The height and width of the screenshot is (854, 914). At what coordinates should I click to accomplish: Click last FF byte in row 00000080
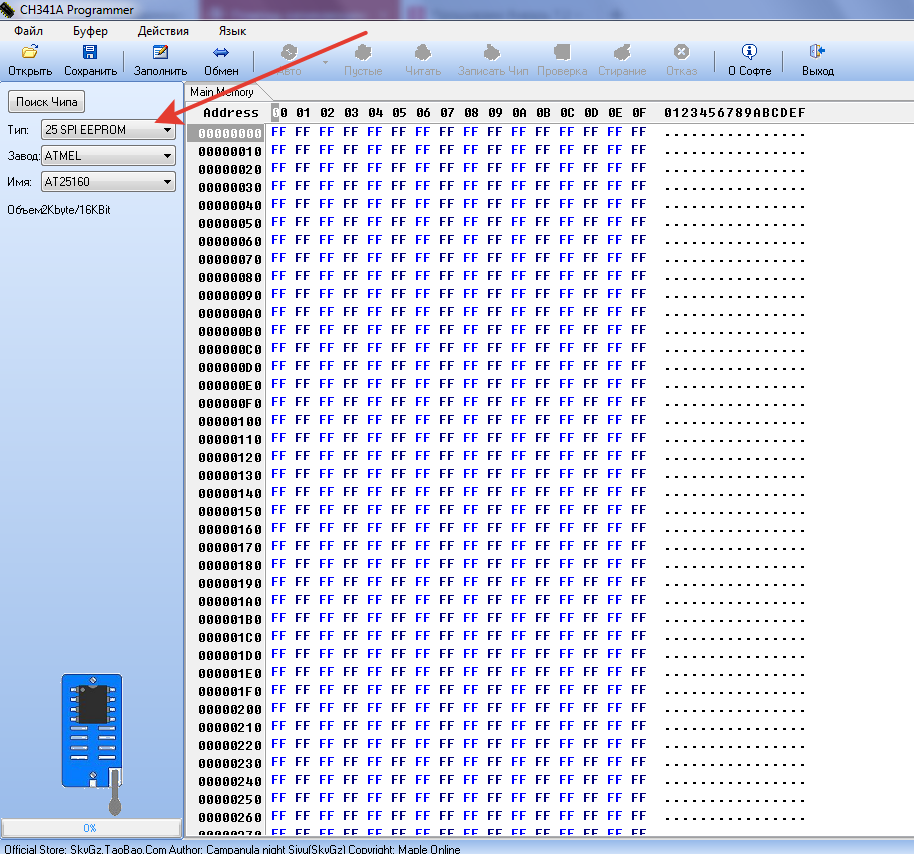pyautogui.click(x=639, y=276)
